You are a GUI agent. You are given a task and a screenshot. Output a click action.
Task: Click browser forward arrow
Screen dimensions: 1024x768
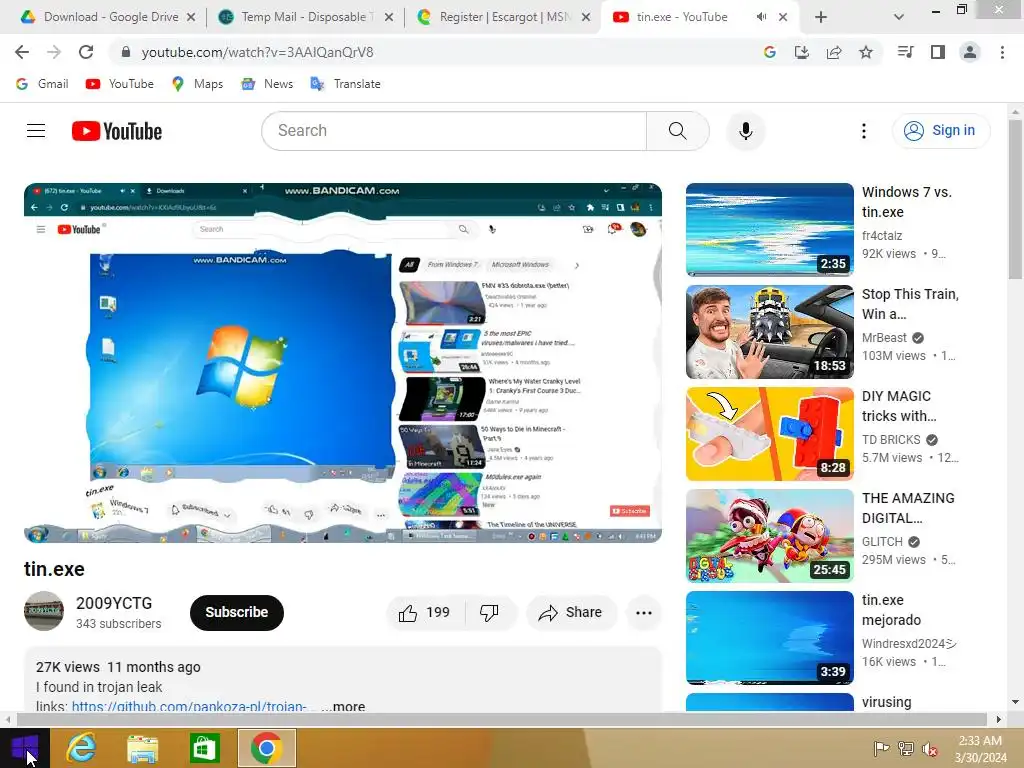tap(54, 52)
